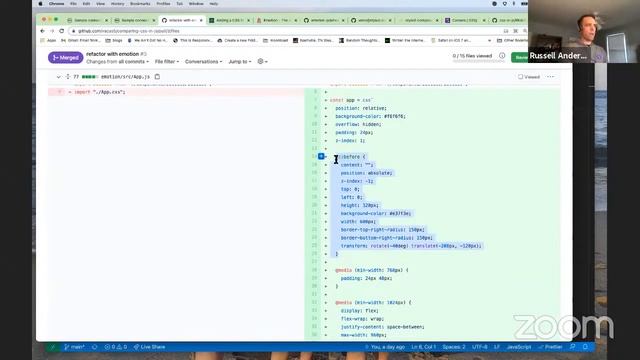
Task: Reload the GitHub page
Action: (62, 31)
